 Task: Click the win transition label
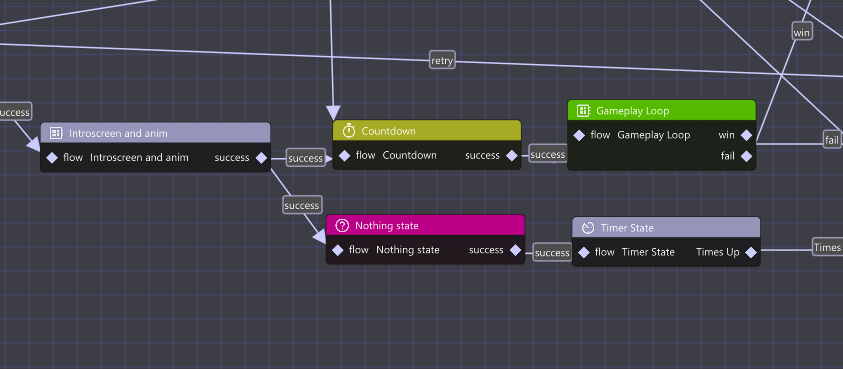pos(802,31)
